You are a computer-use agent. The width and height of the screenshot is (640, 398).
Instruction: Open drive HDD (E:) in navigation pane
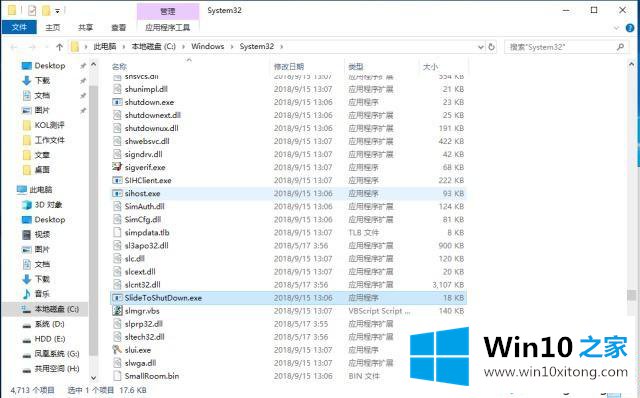[x=50, y=339]
